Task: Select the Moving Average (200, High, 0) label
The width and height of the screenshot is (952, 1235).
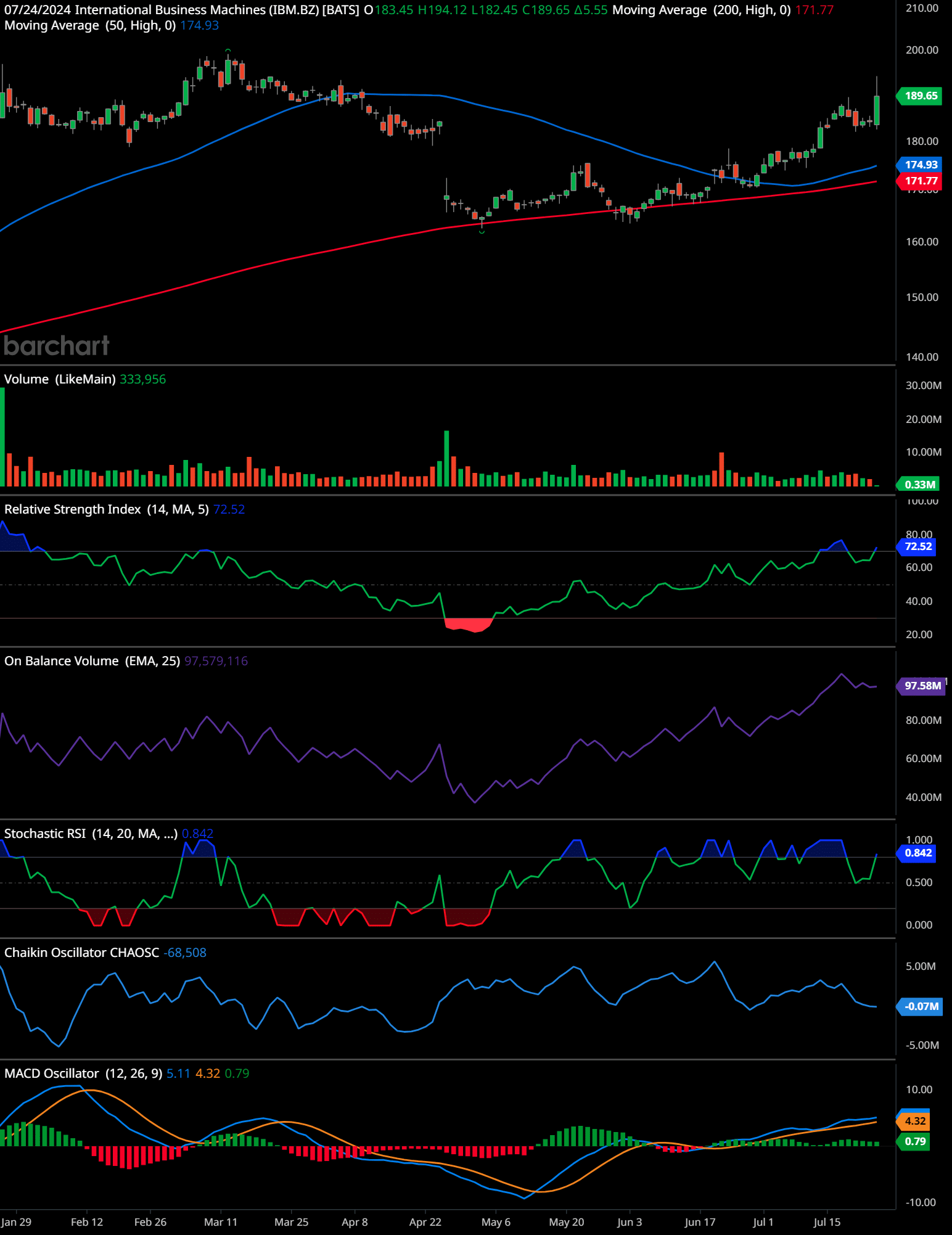Action: (701, 10)
